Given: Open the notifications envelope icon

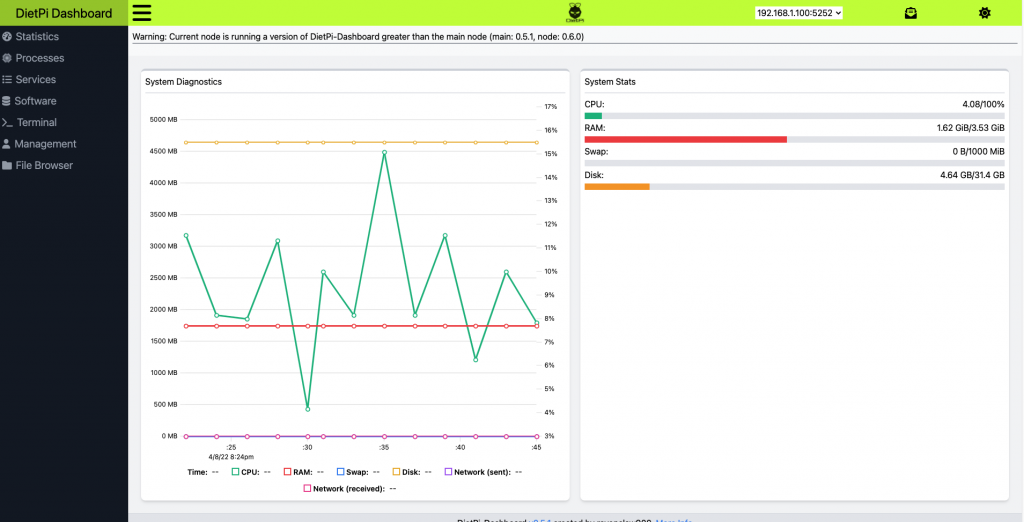Looking at the screenshot, I should point(910,13).
